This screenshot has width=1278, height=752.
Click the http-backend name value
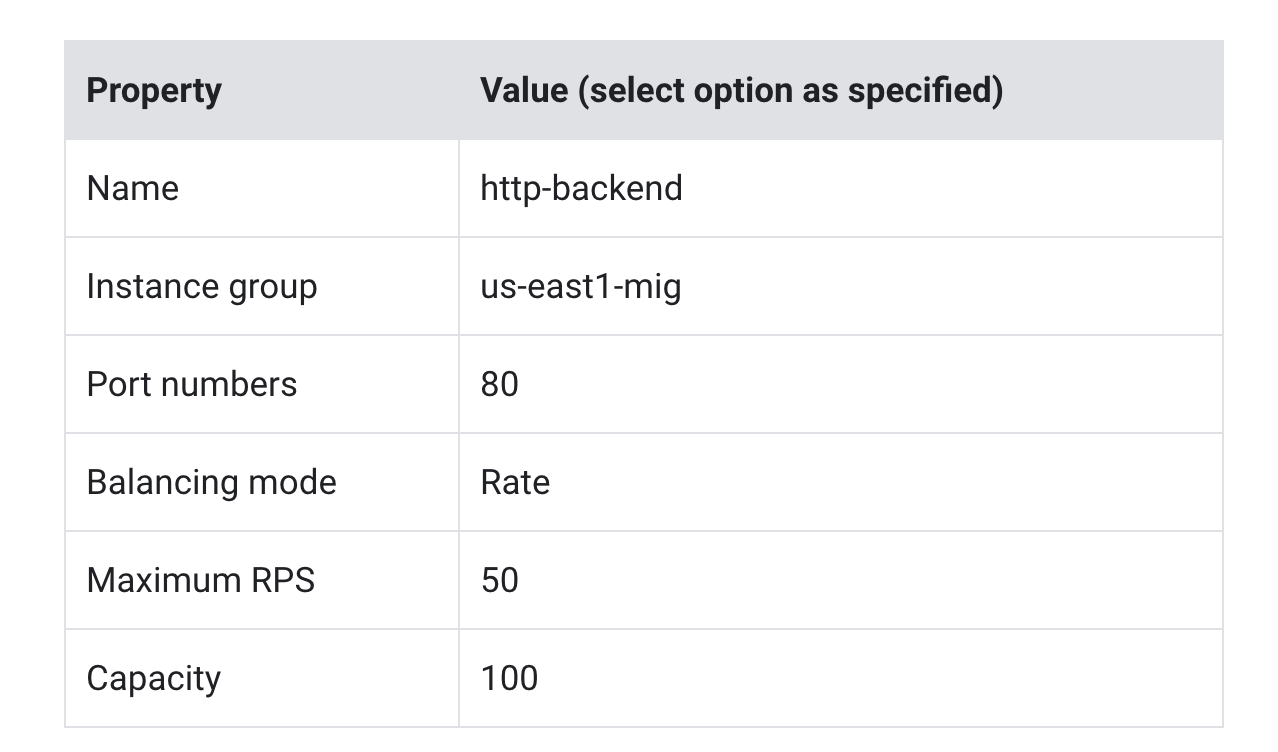(581, 188)
